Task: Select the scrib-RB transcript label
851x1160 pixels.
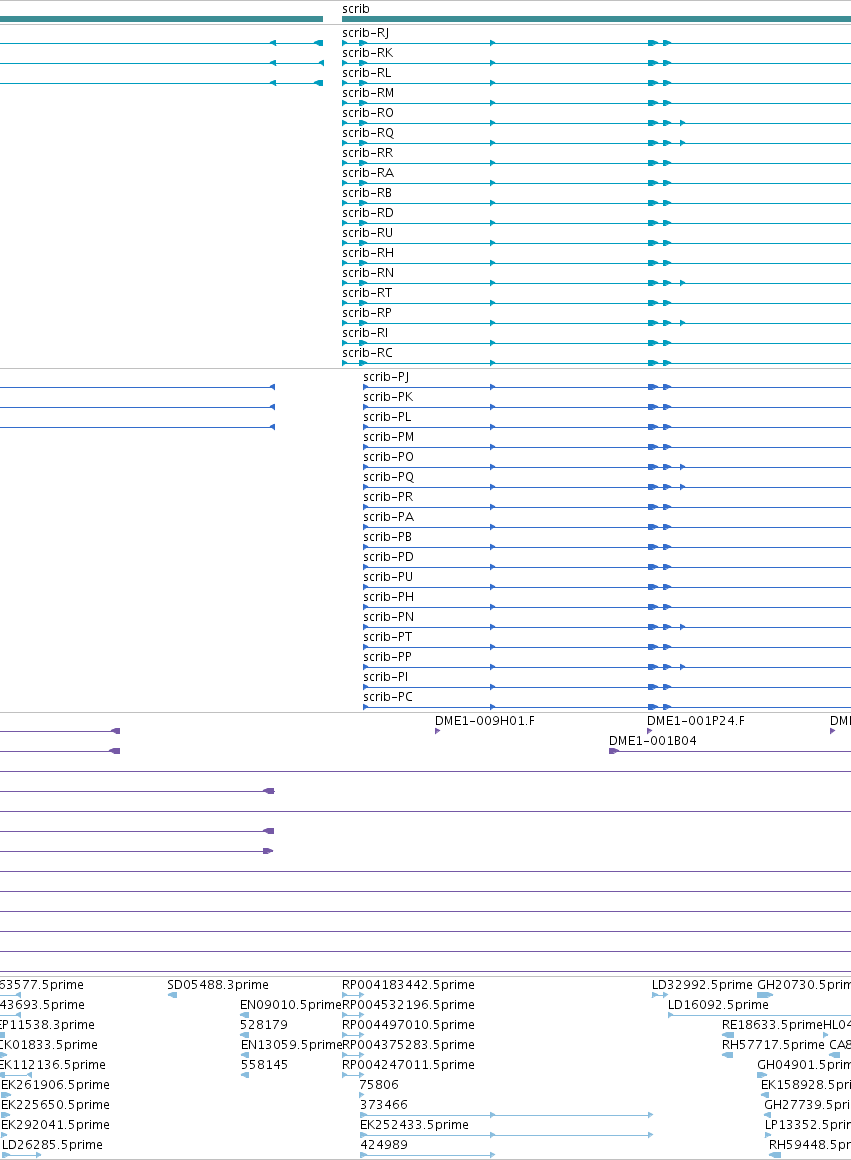Action: tap(367, 192)
